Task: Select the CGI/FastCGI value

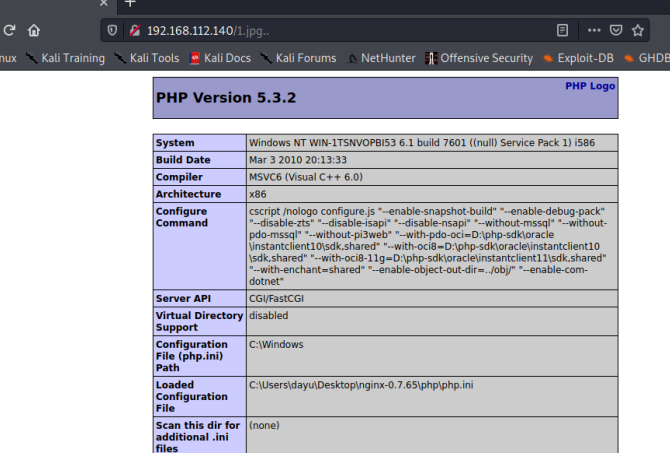Action: 276,298
